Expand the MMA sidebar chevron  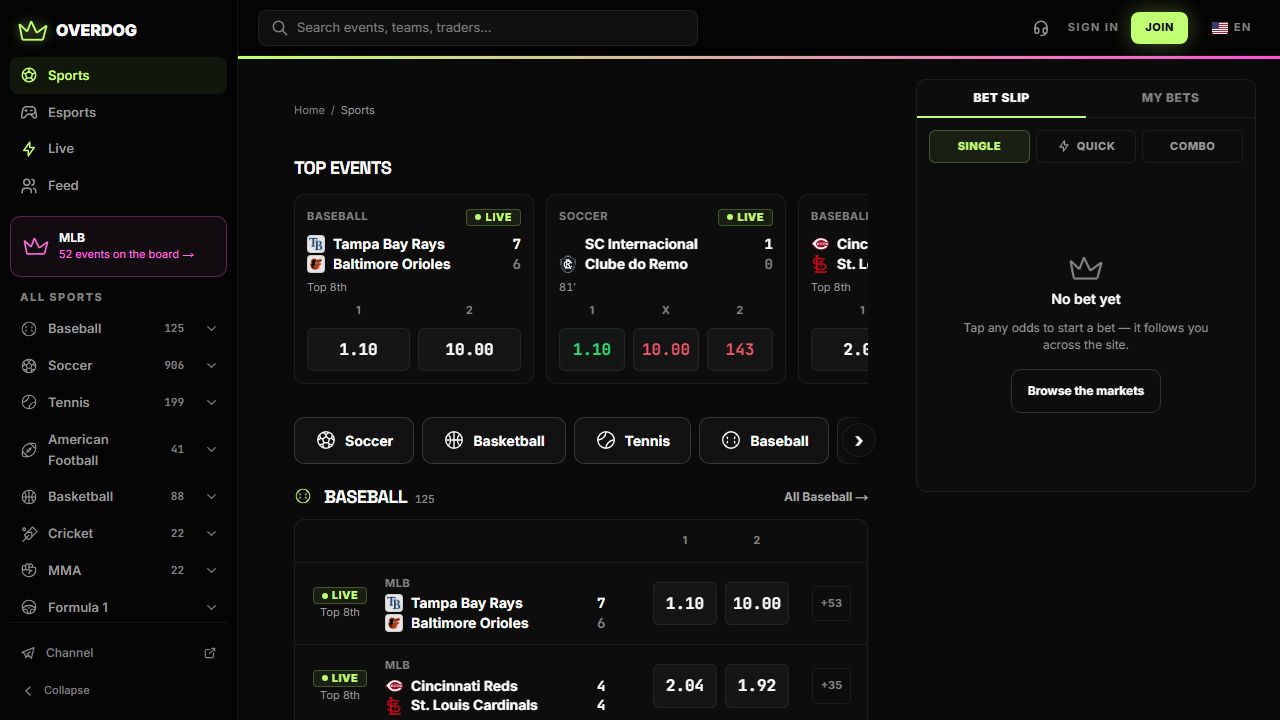(211, 570)
